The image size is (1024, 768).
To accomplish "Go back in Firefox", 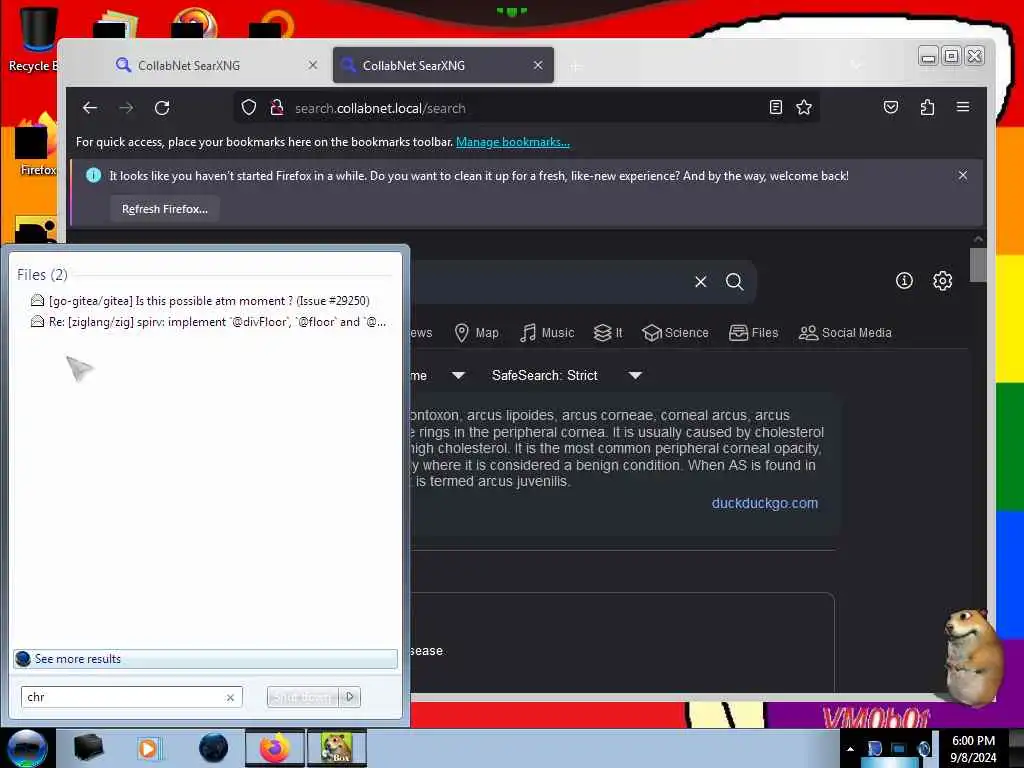I will (90, 108).
